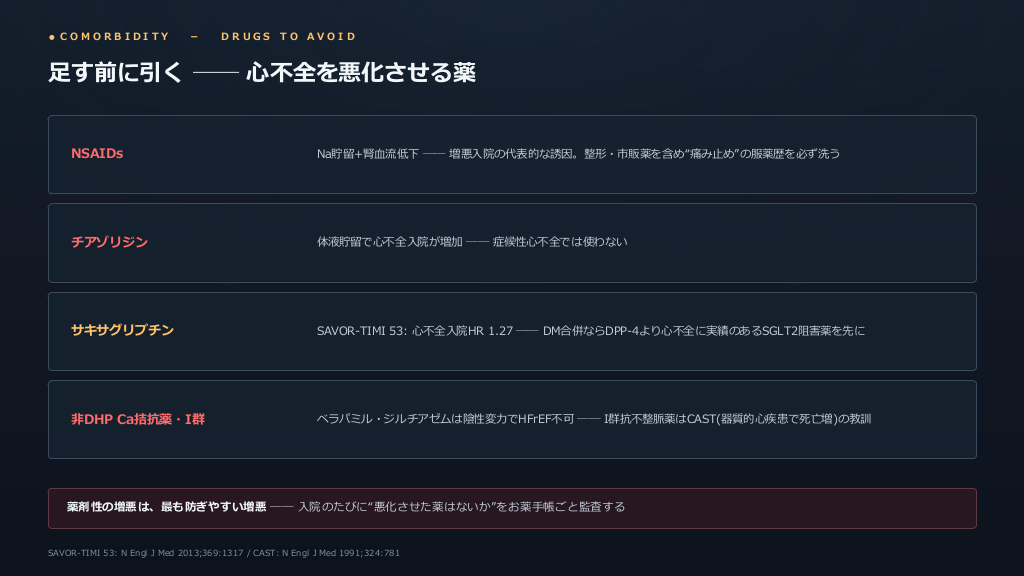Click the long dash in the title

click(x=216, y=72)
